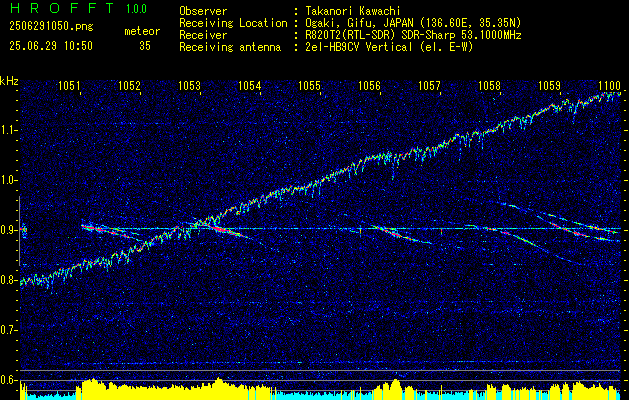
Task: Click the kHz axis unit label
Action: [9, 81]
